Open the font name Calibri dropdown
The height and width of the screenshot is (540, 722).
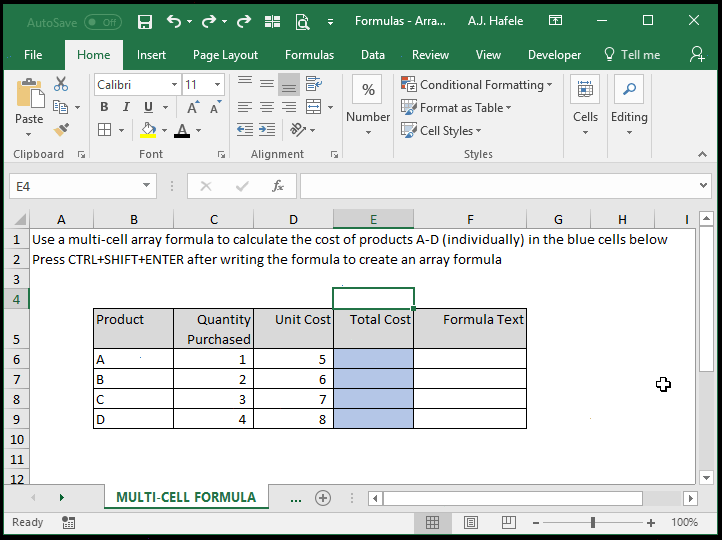[174, 85]
